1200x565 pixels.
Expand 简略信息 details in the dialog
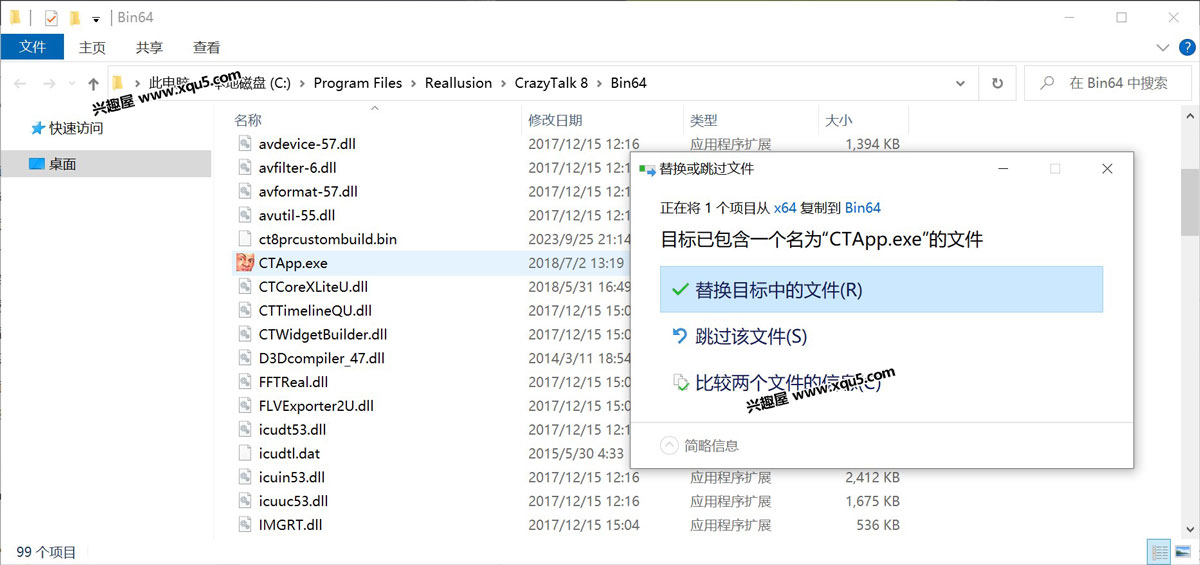(700, 446)
